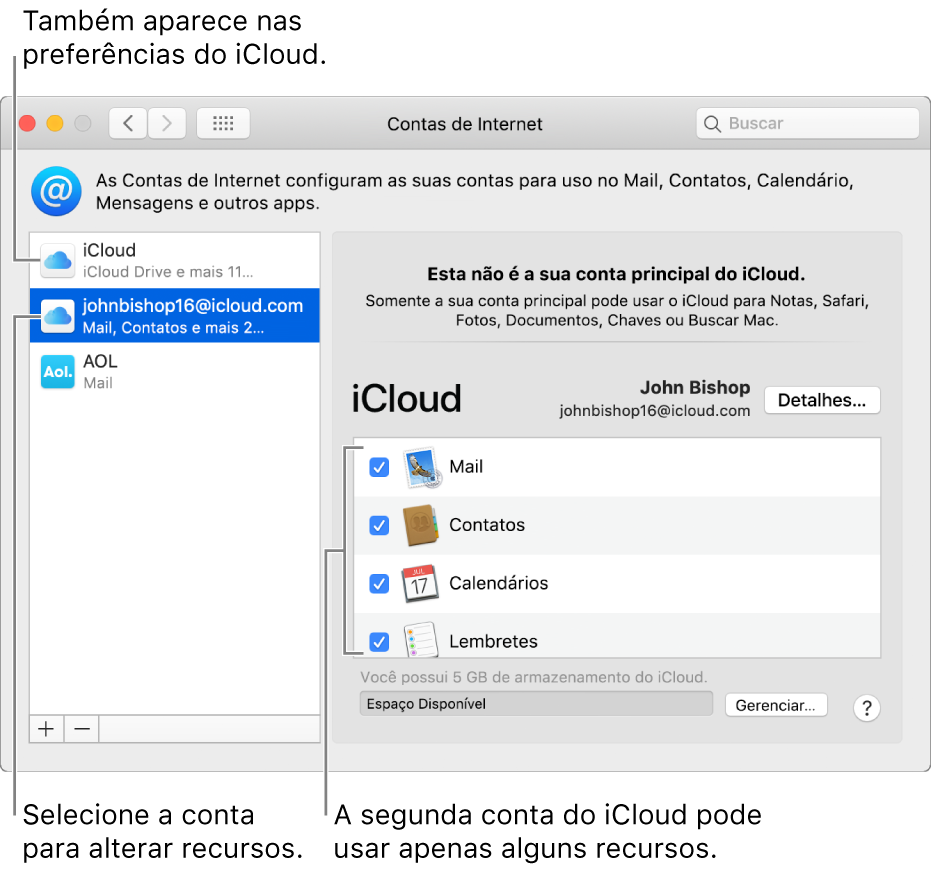Disable the Mail checkbox for iCloud
The image size is (931, 872).
tap(379, 466)
